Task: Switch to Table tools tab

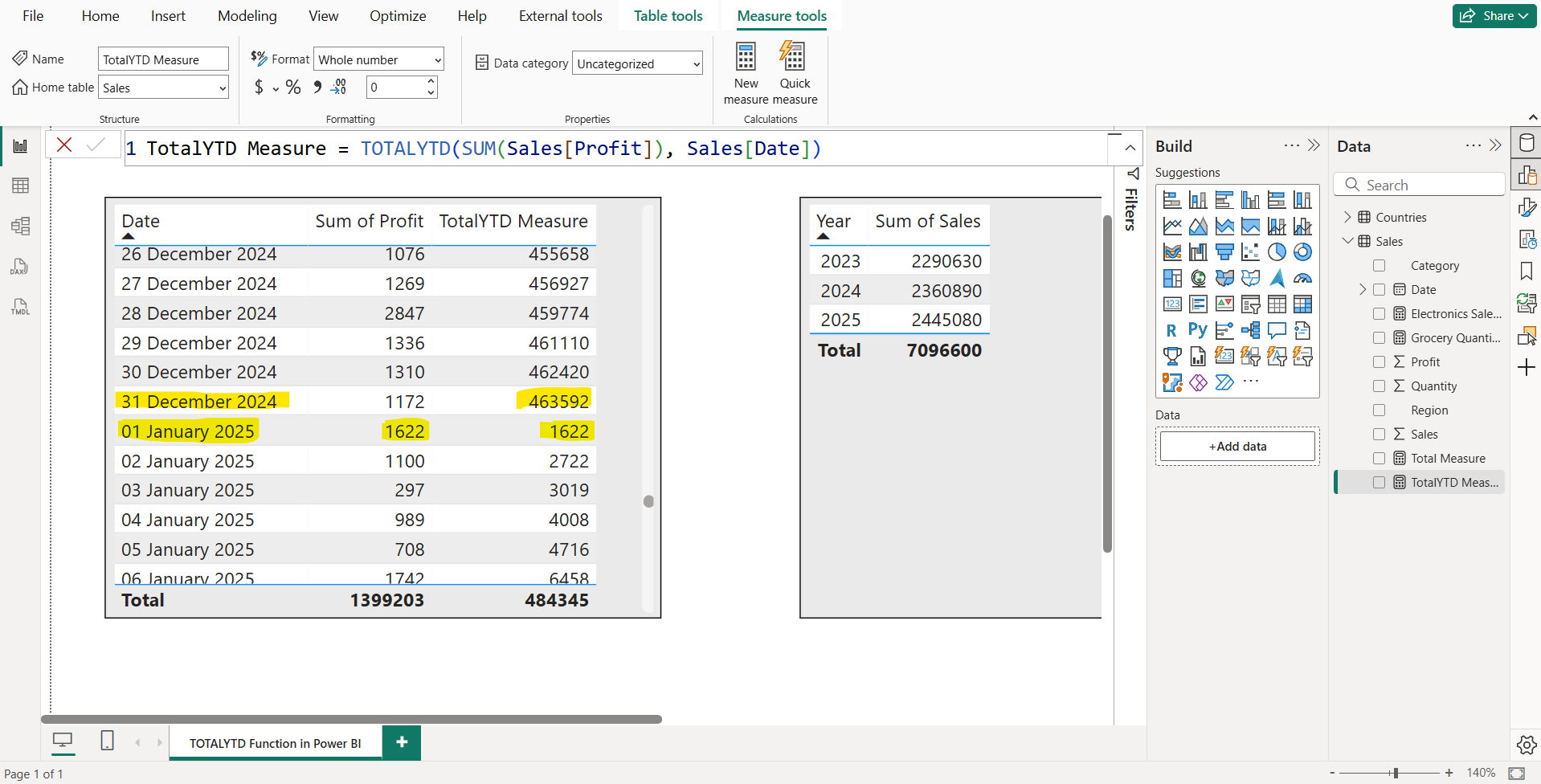Action: click(668, 16)
